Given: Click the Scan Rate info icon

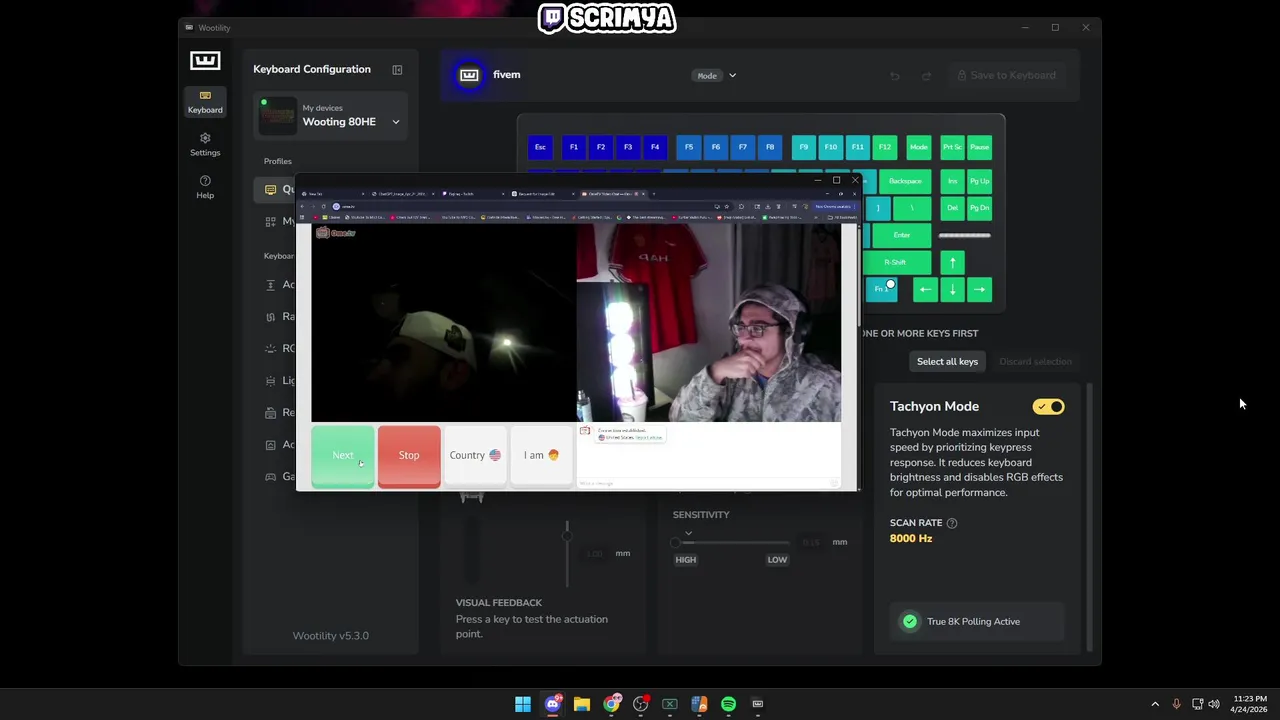Looking at the screenshot, I should pos(952,523).
